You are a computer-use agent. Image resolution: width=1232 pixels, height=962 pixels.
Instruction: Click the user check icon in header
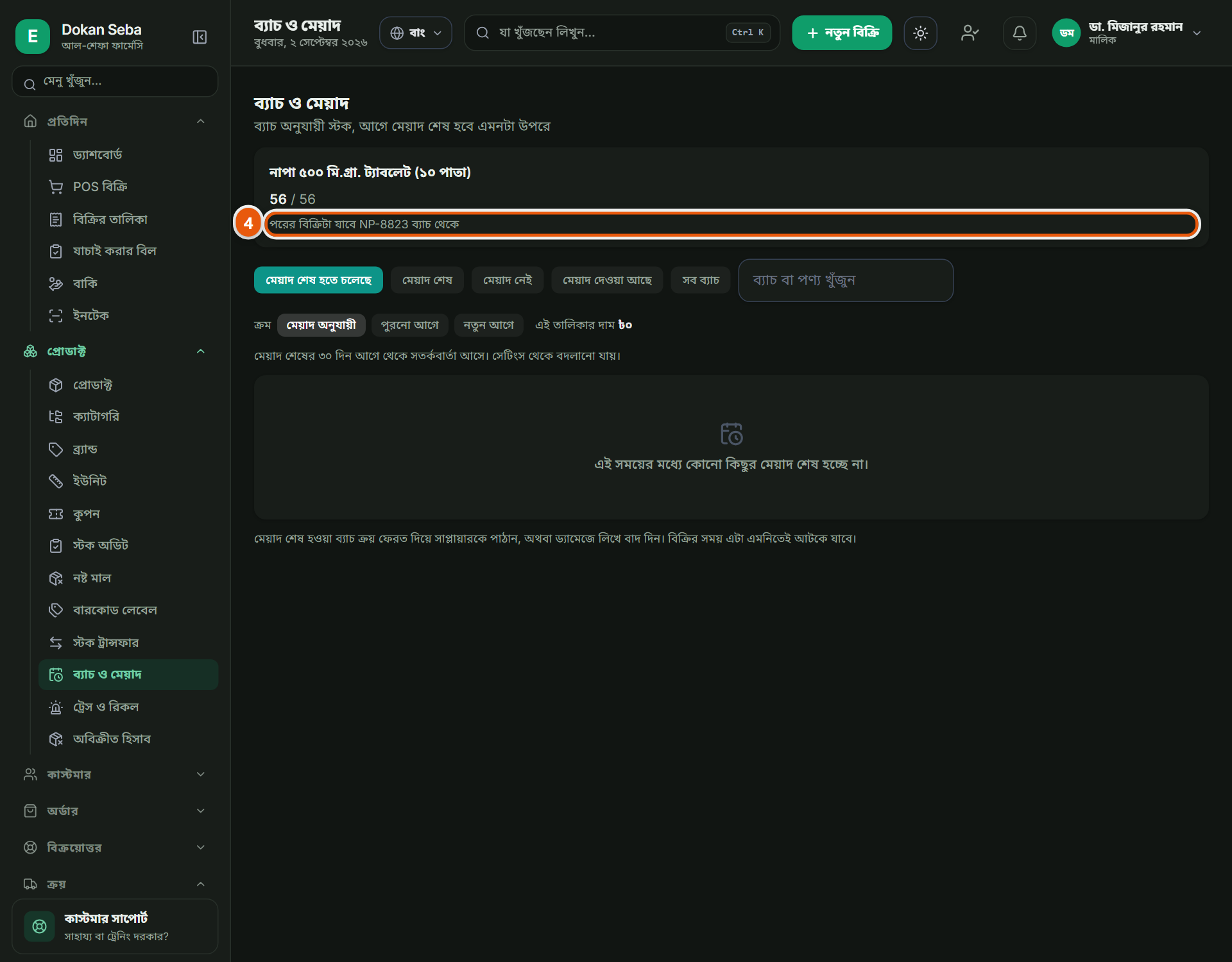click(x=970, y=33)
